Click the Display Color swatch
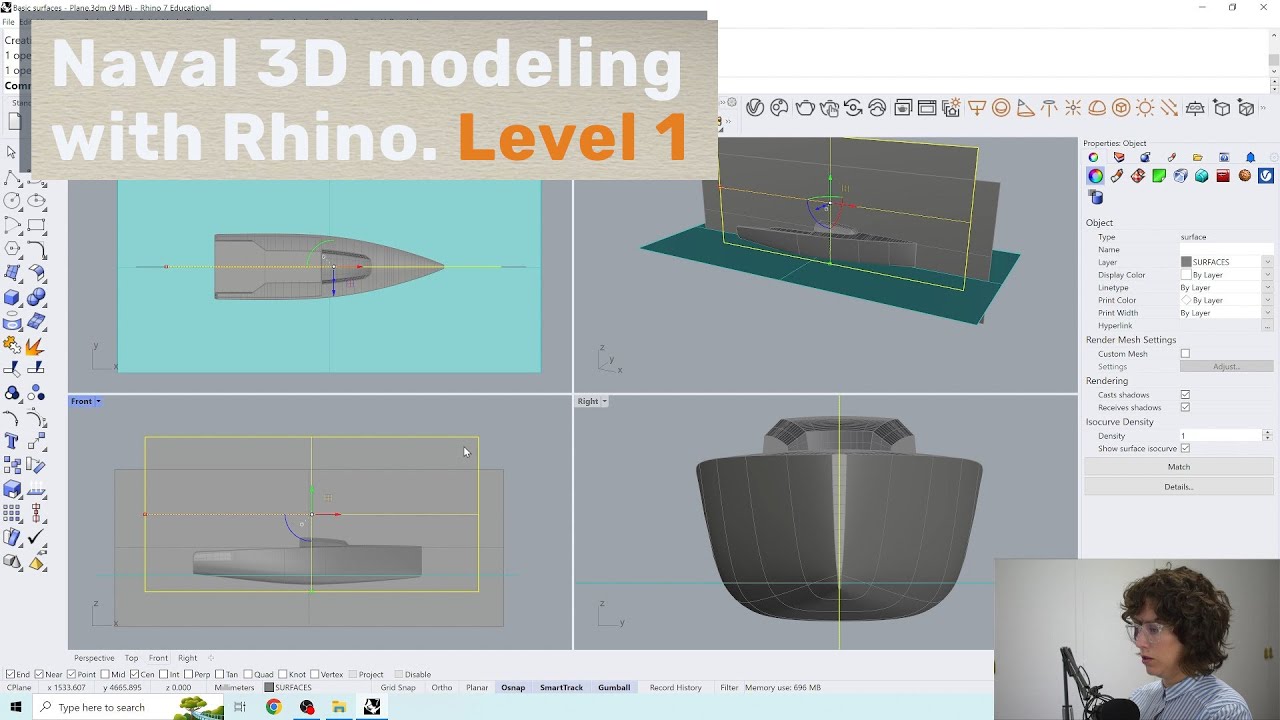This screenshot has height=720, width=1280. pos(1186,275)
